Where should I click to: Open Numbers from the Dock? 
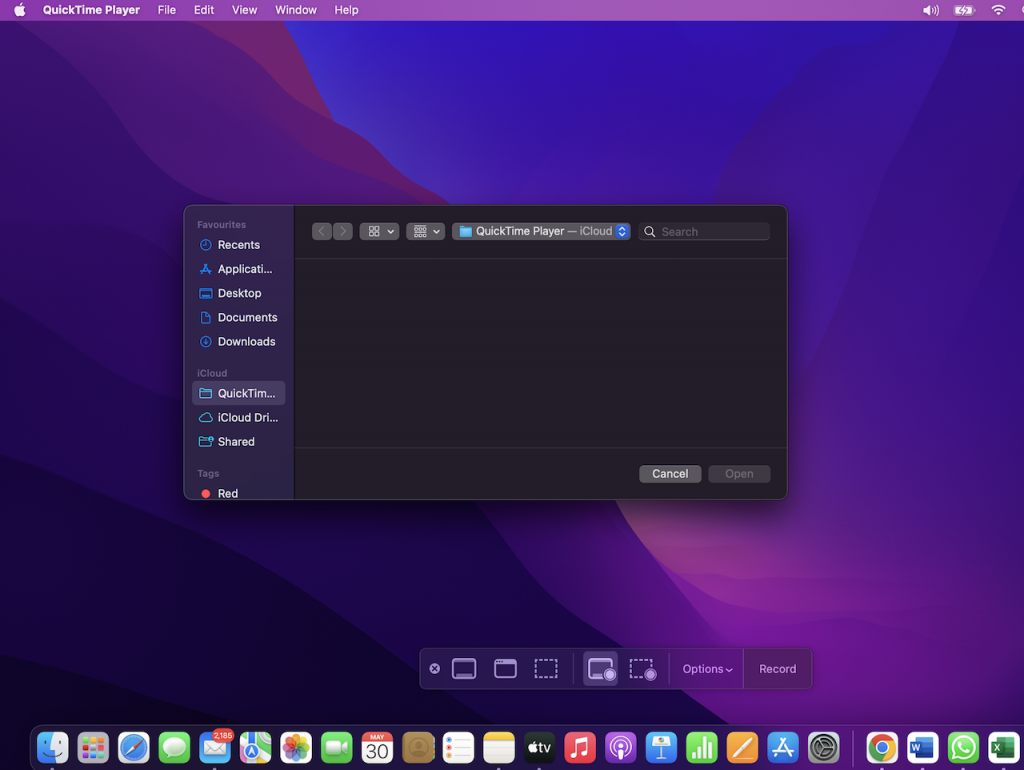tap(702, 747)
